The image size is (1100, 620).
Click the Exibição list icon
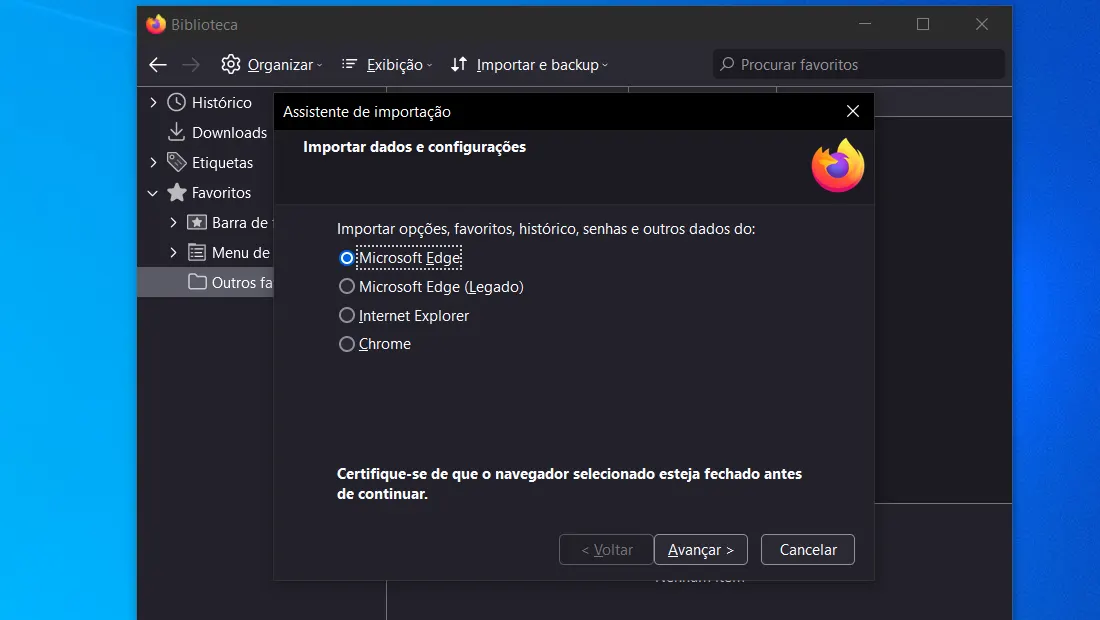(349, 64)
